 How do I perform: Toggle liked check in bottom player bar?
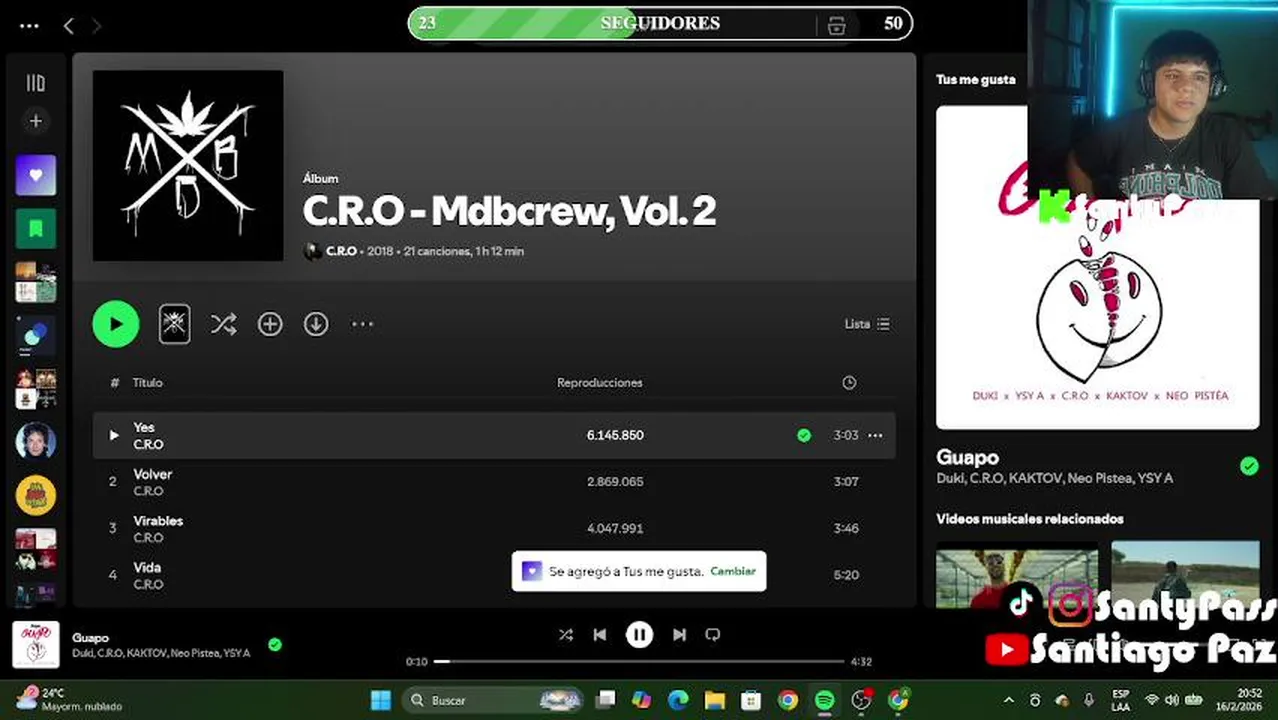(275, 645)
